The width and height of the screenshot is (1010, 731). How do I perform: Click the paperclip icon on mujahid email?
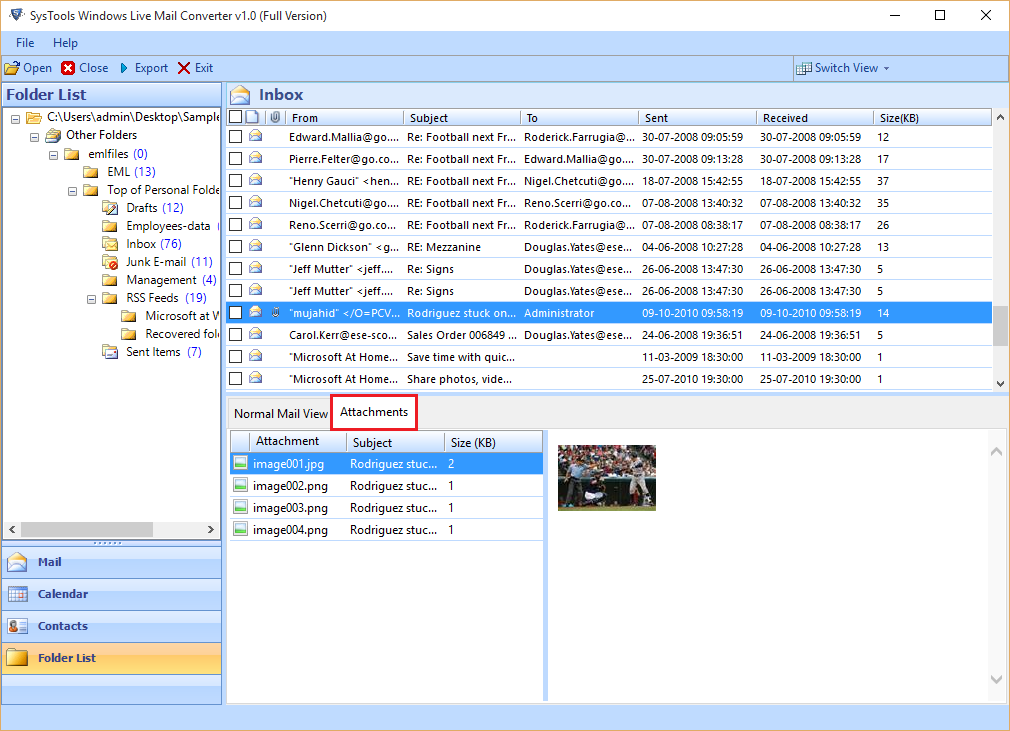point(275,313)
